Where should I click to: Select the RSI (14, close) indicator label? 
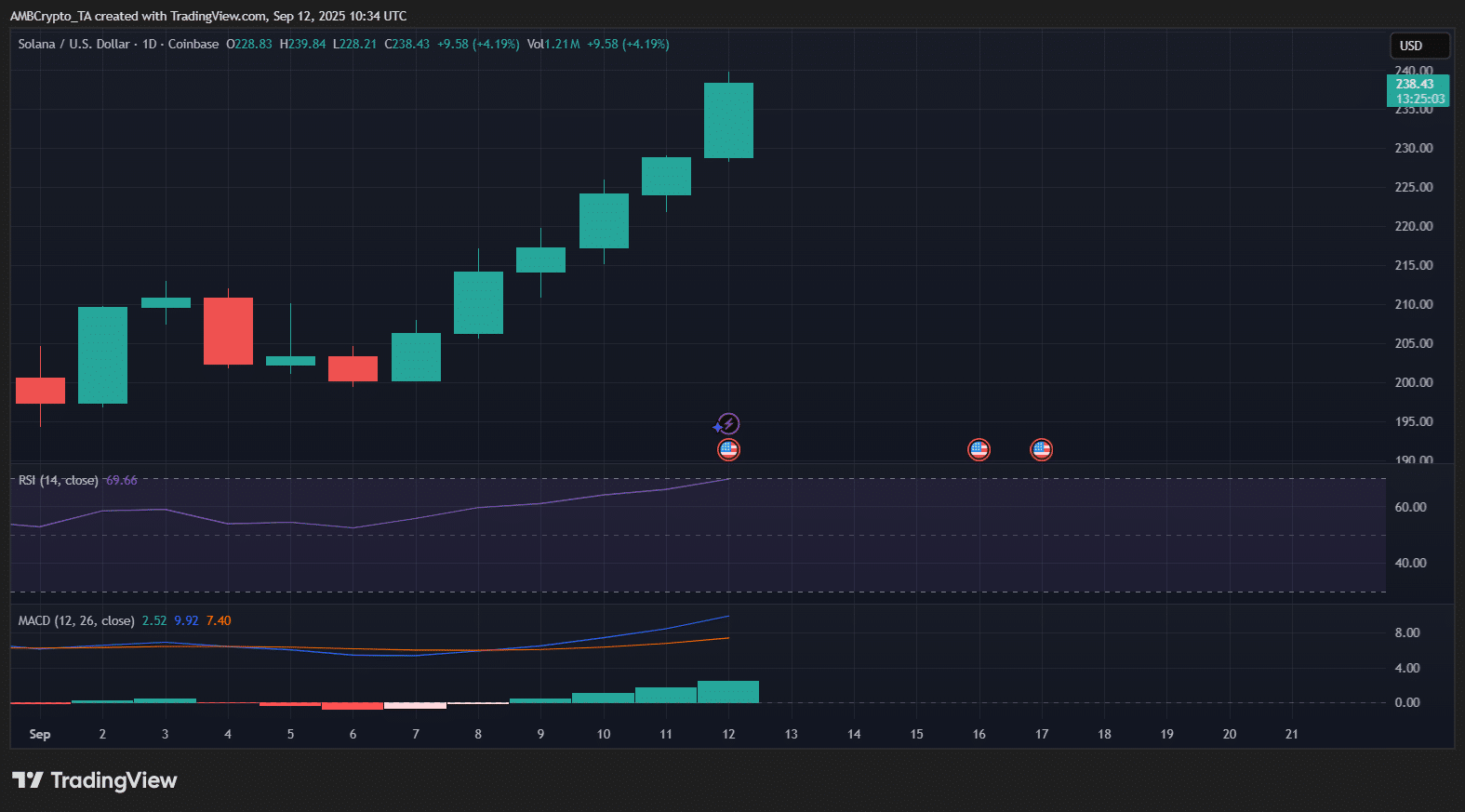click(x=58, y=481)
